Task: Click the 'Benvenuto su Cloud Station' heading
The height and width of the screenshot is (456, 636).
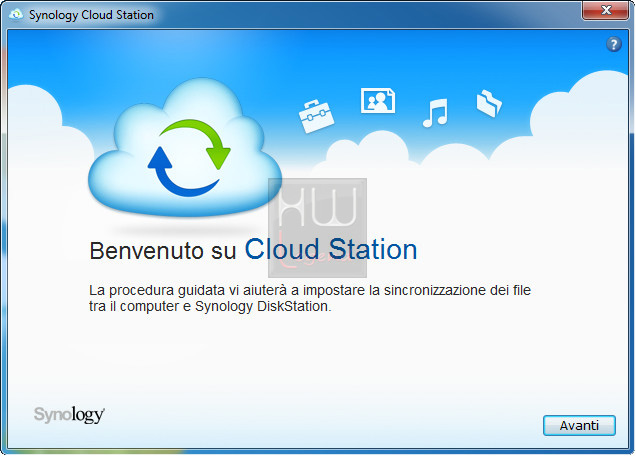Action: 253,250
